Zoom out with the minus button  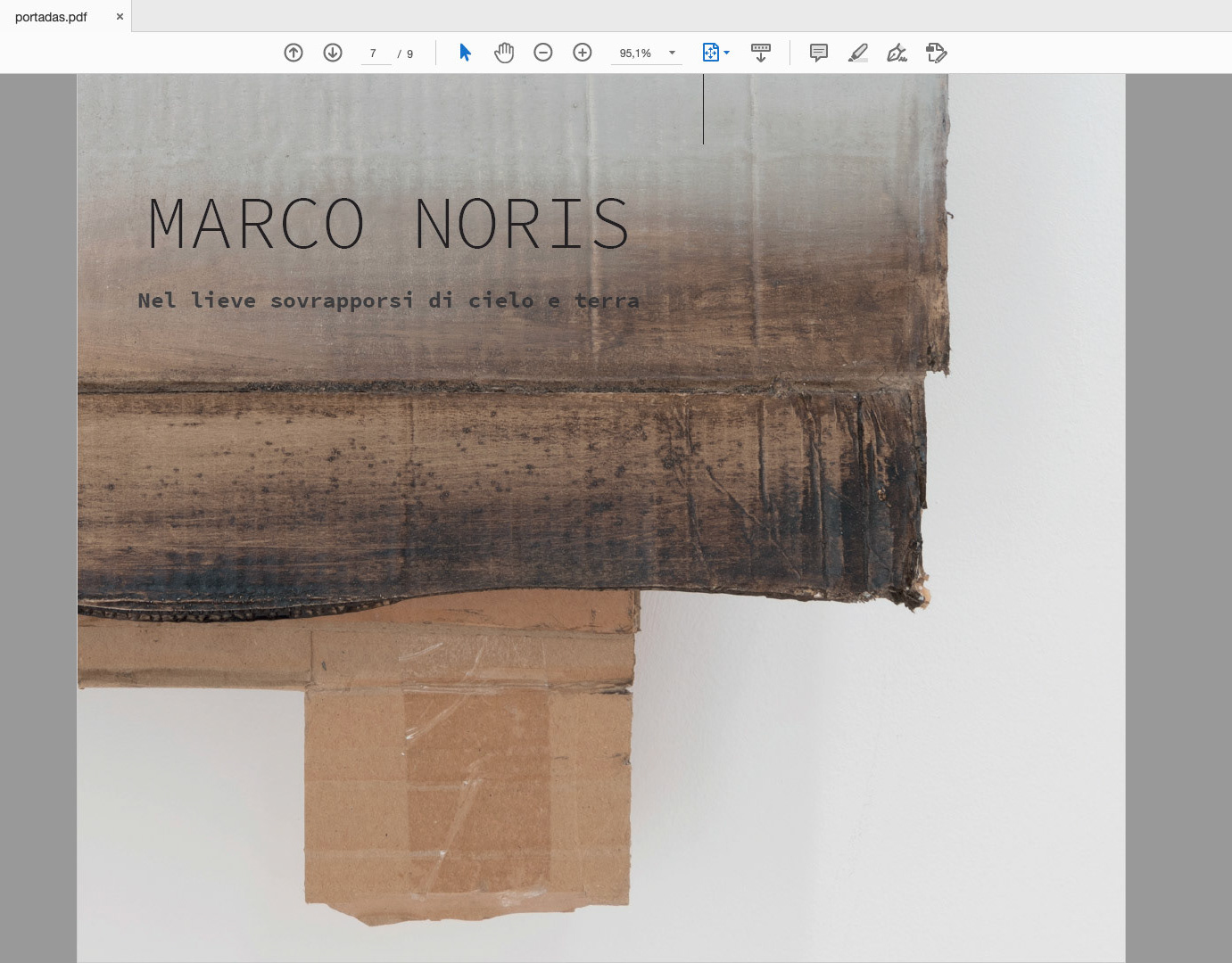(x=543, y=53)
